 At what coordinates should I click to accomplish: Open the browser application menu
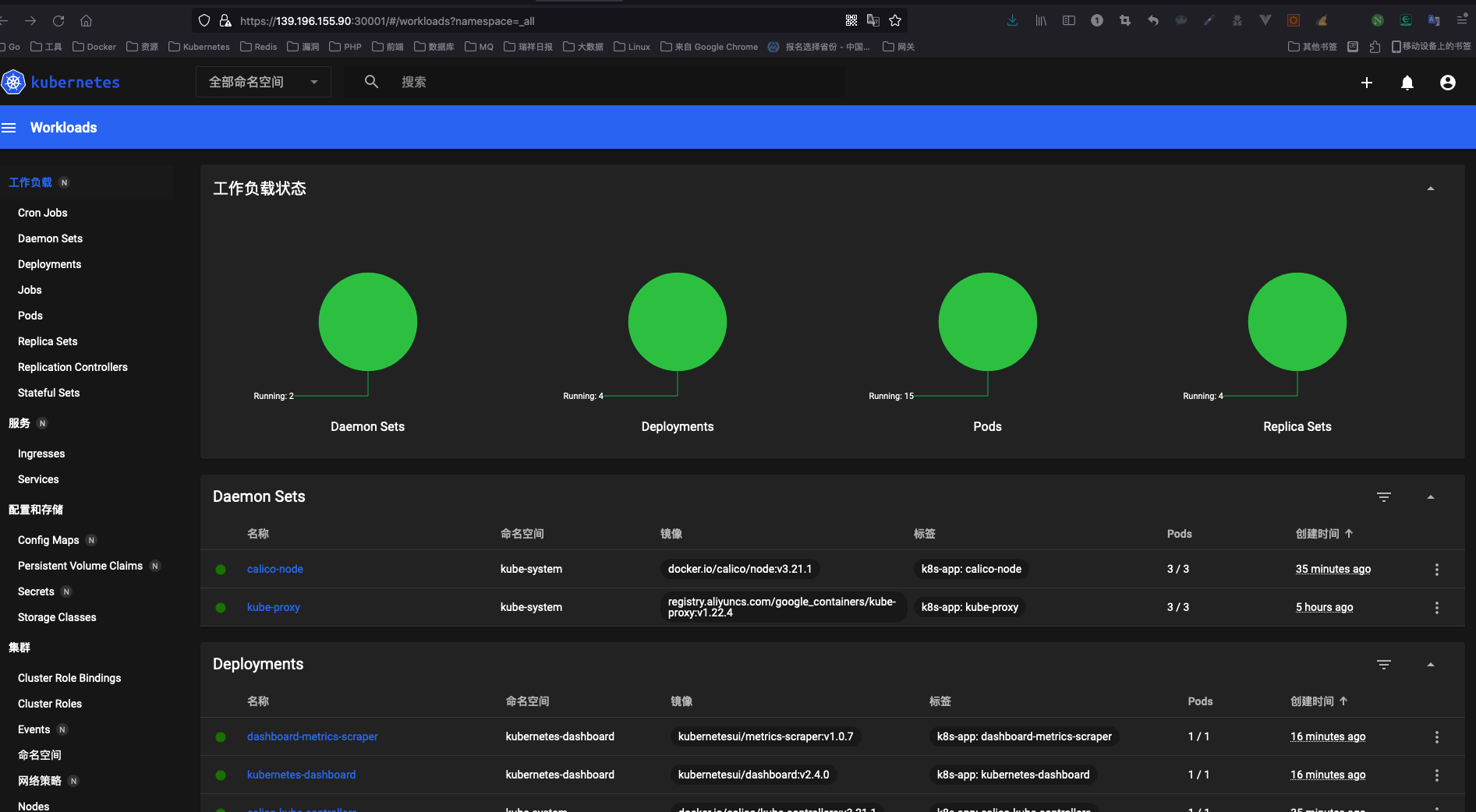point(1462,21)
